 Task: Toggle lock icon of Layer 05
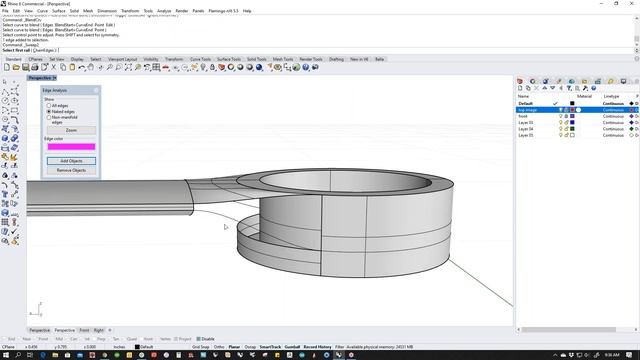click(x=566, y=135)
